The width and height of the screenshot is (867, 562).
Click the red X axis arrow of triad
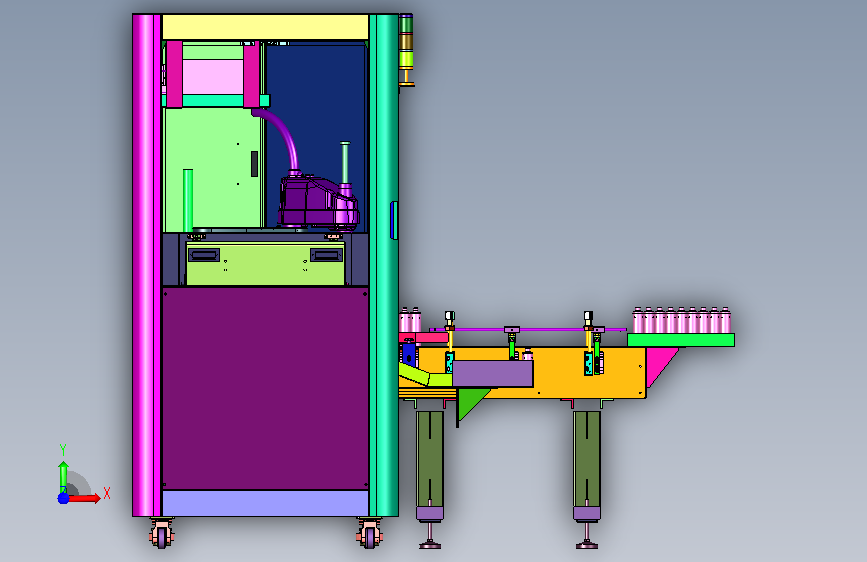click(84, 498)
